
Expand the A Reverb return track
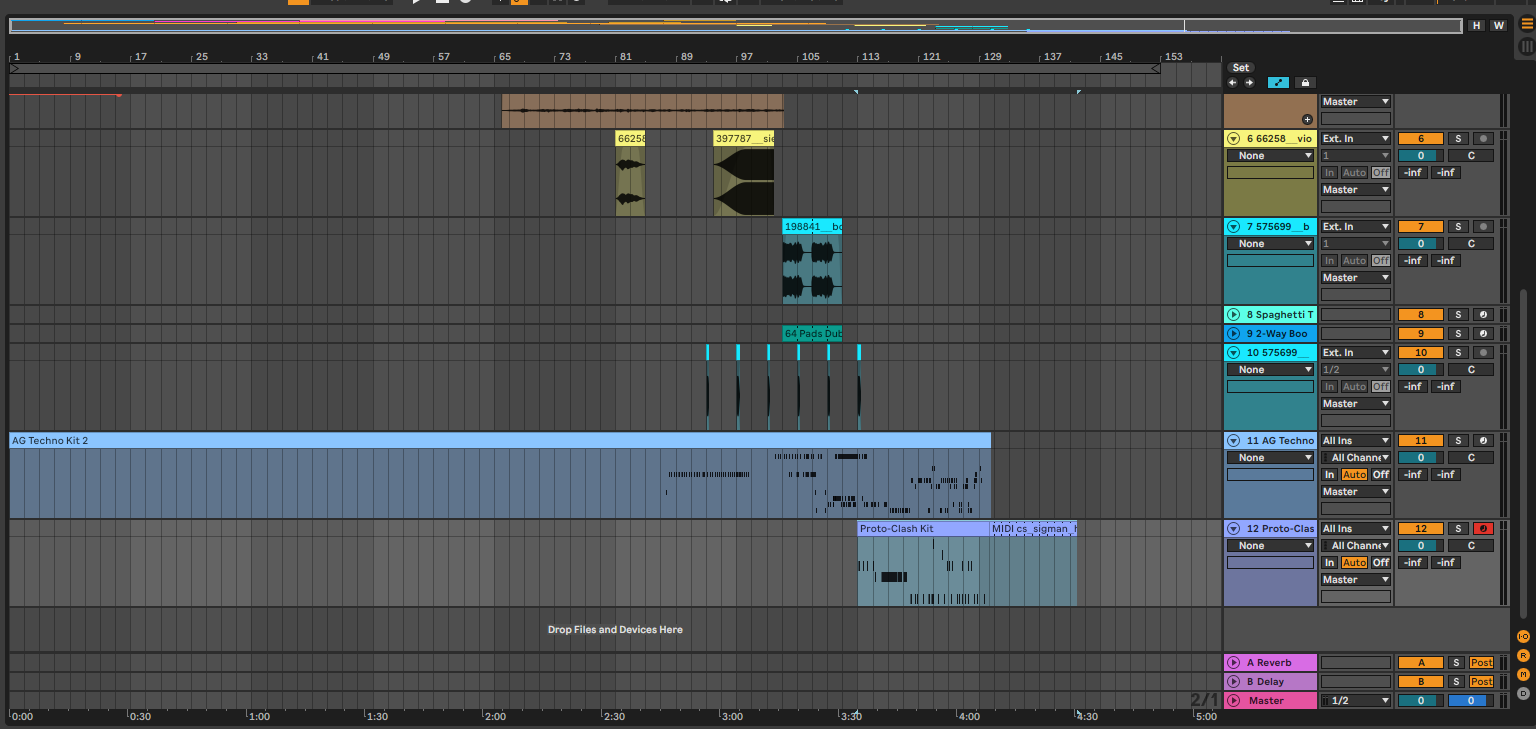(1234, 663)
